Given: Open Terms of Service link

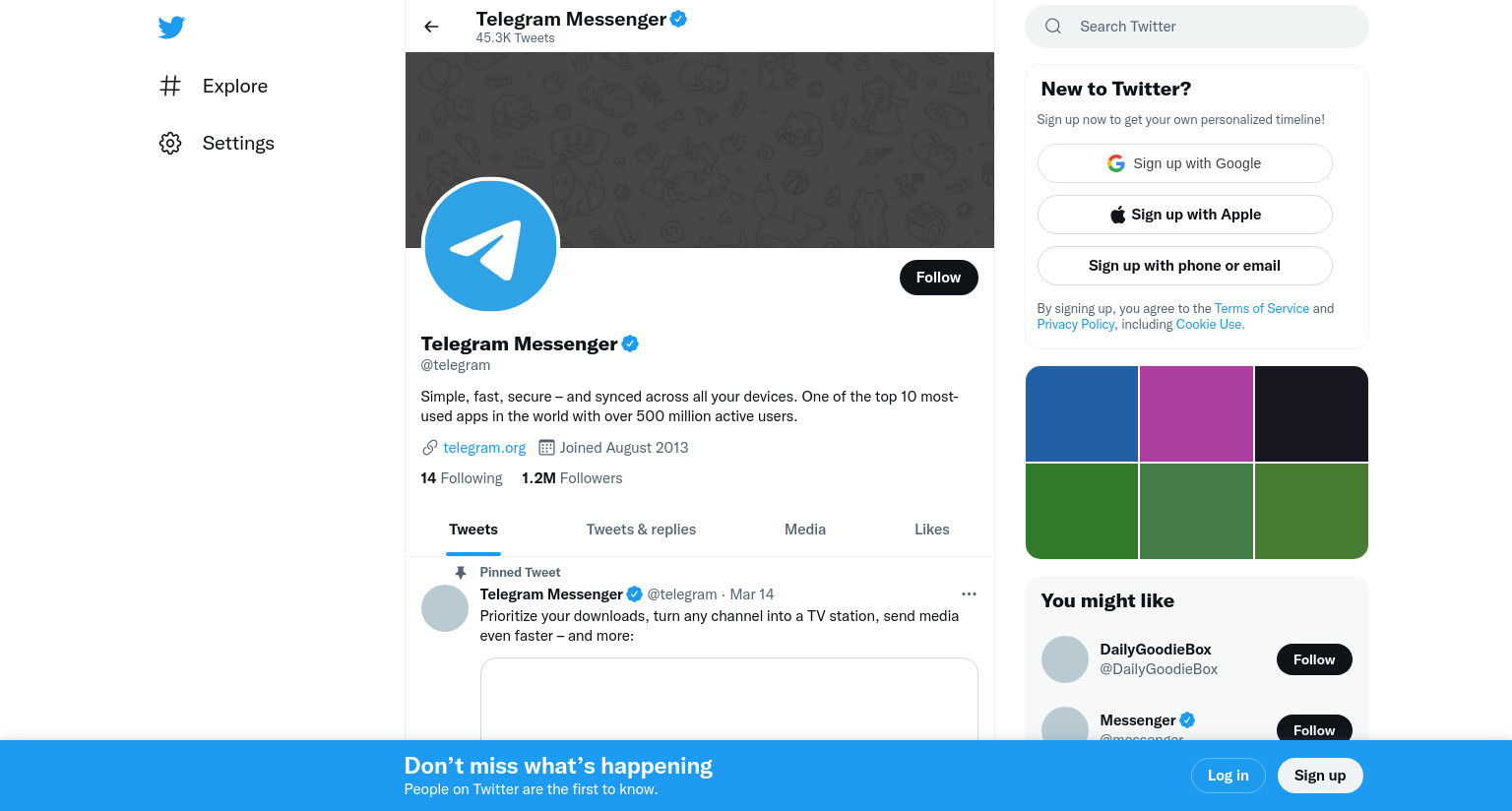Looking at the screenshot, I should point(1262,308).
